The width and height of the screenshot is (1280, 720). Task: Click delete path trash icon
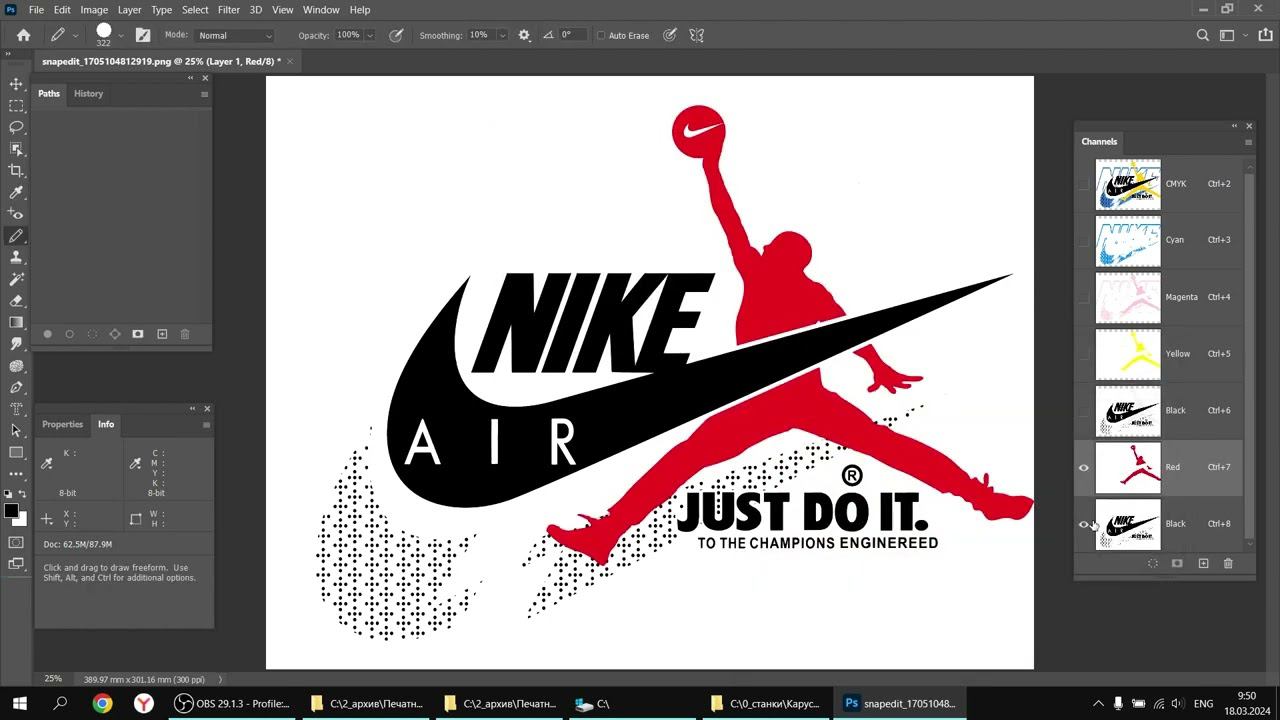click(x=185, y=334)
